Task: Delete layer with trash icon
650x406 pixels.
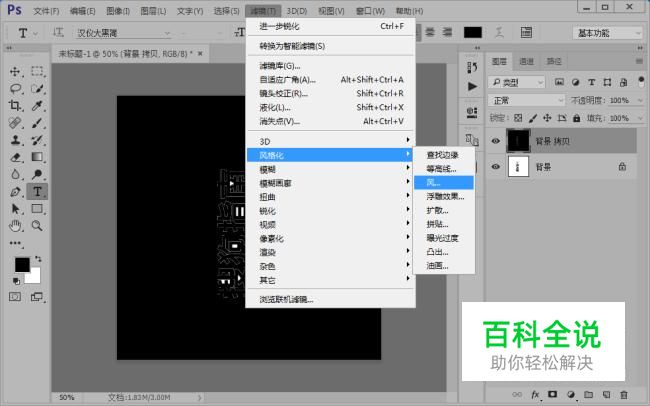Action: (x=623, y=394)
